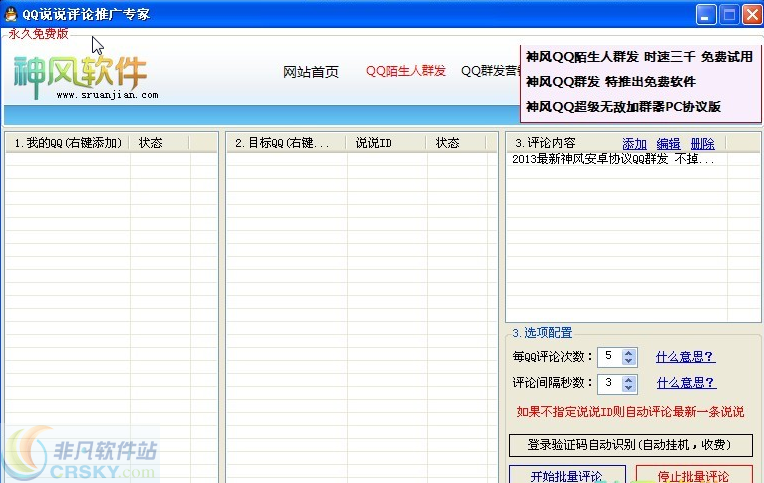Start batch commenting with 开始批量评论

pos(567,475)
